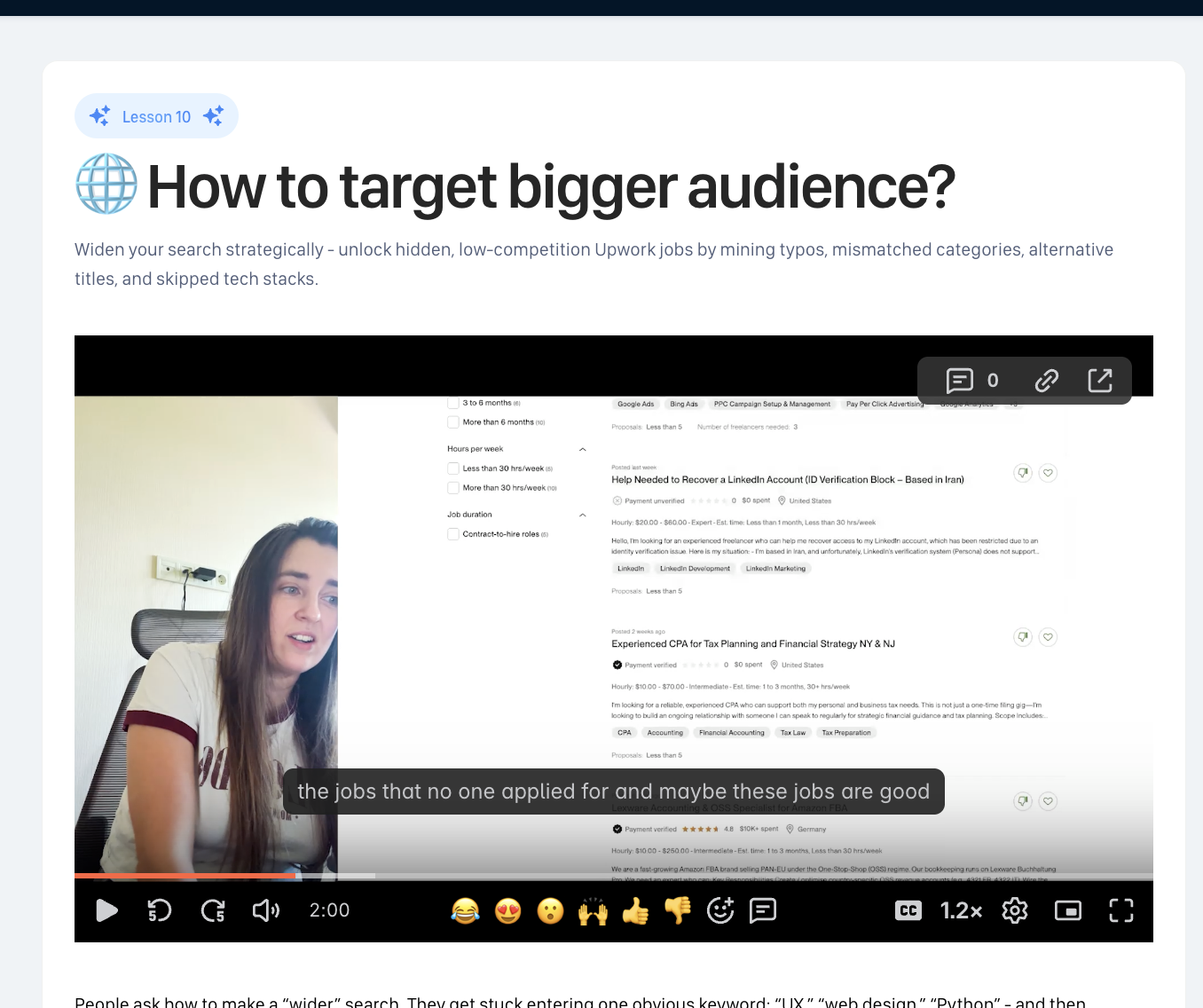Open the add-emoji reaction picker

point(720,910)
